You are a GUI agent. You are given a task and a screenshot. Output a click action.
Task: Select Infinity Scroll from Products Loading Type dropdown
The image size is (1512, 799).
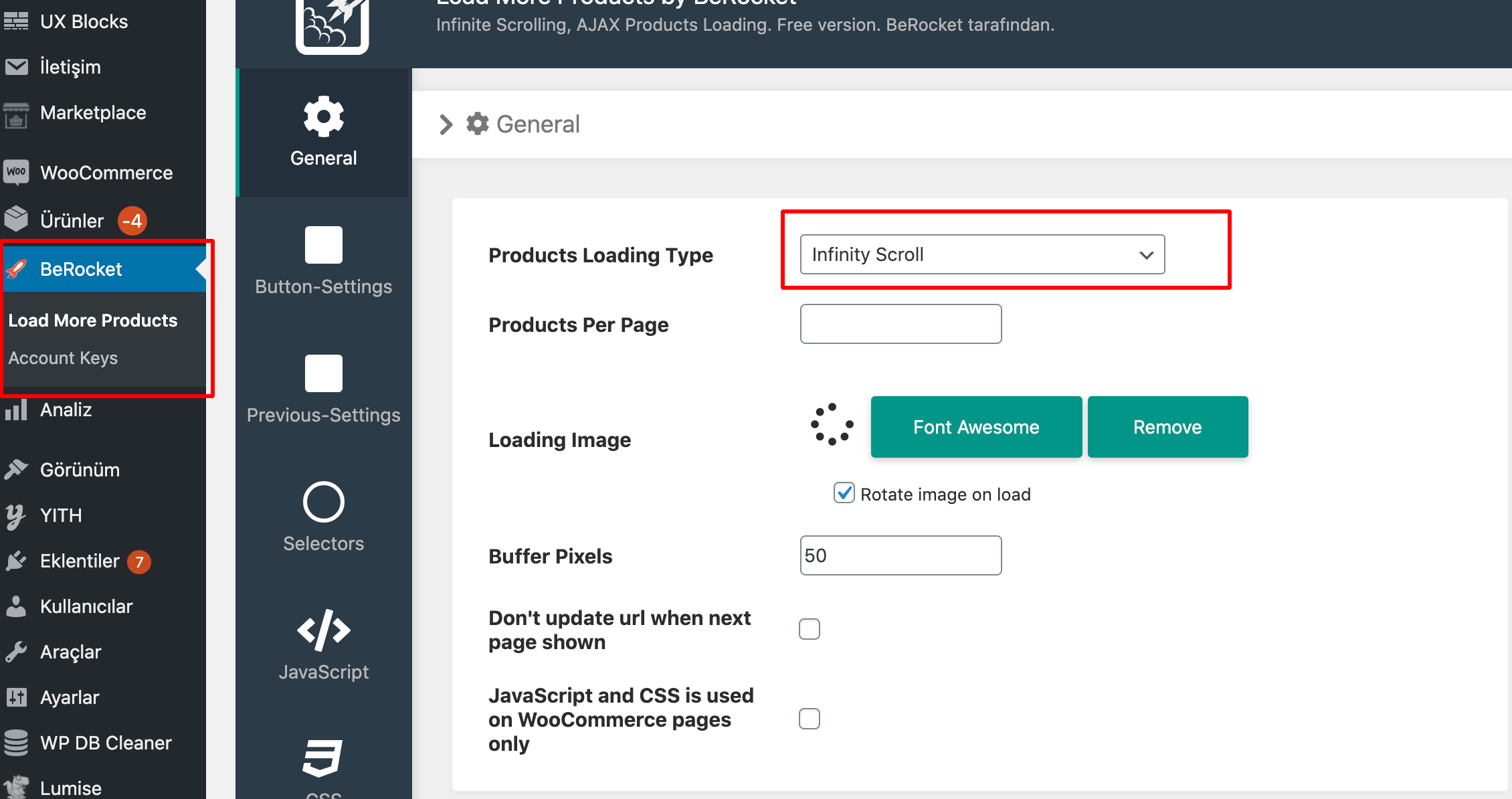(x=983, y=254)
